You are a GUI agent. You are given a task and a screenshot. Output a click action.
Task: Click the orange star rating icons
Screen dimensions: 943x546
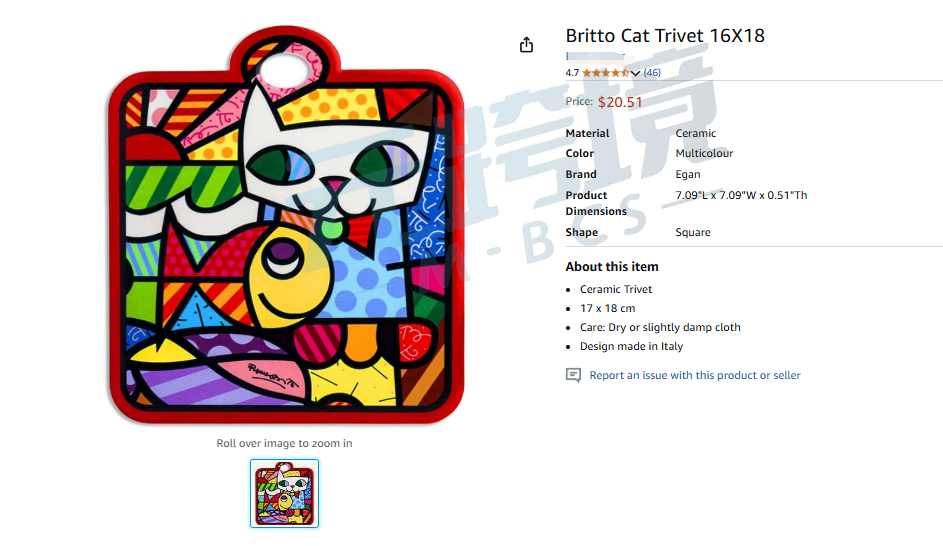point(606,73)
